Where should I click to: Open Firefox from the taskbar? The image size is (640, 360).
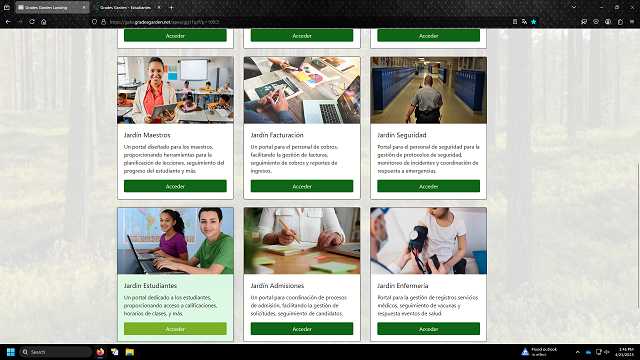point(100,352)
